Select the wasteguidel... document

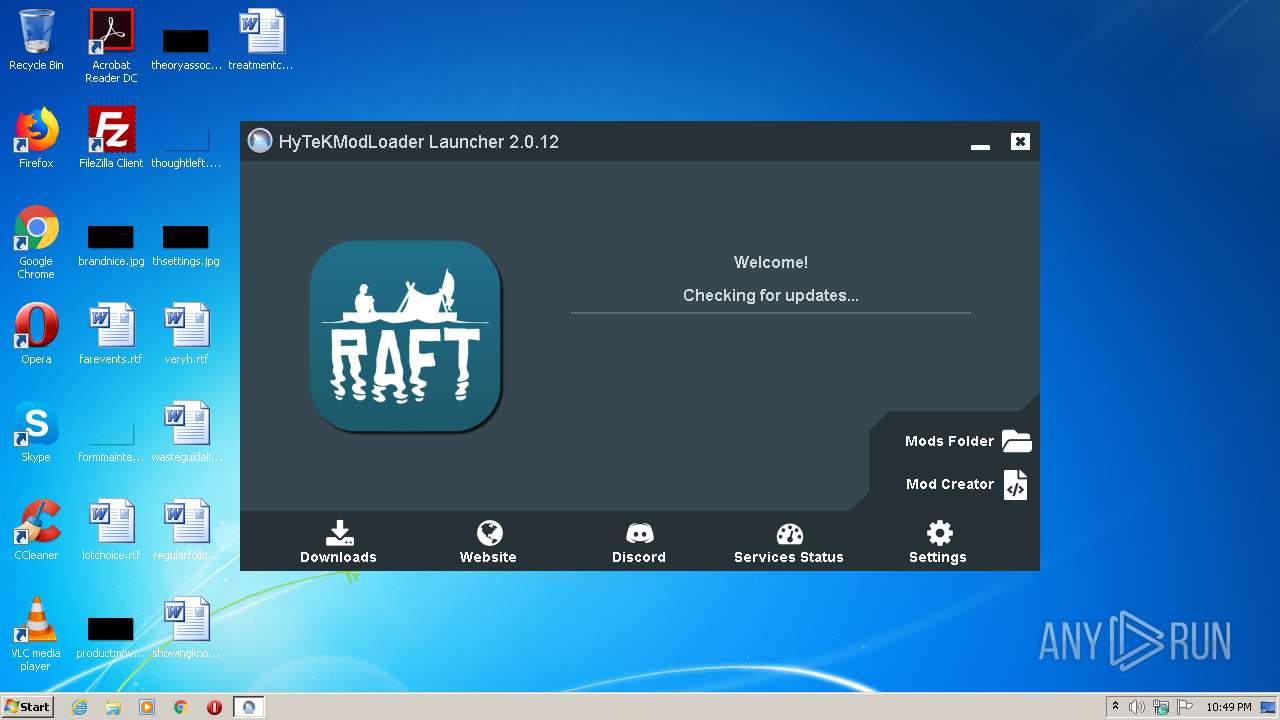click(x=186, y=432)
